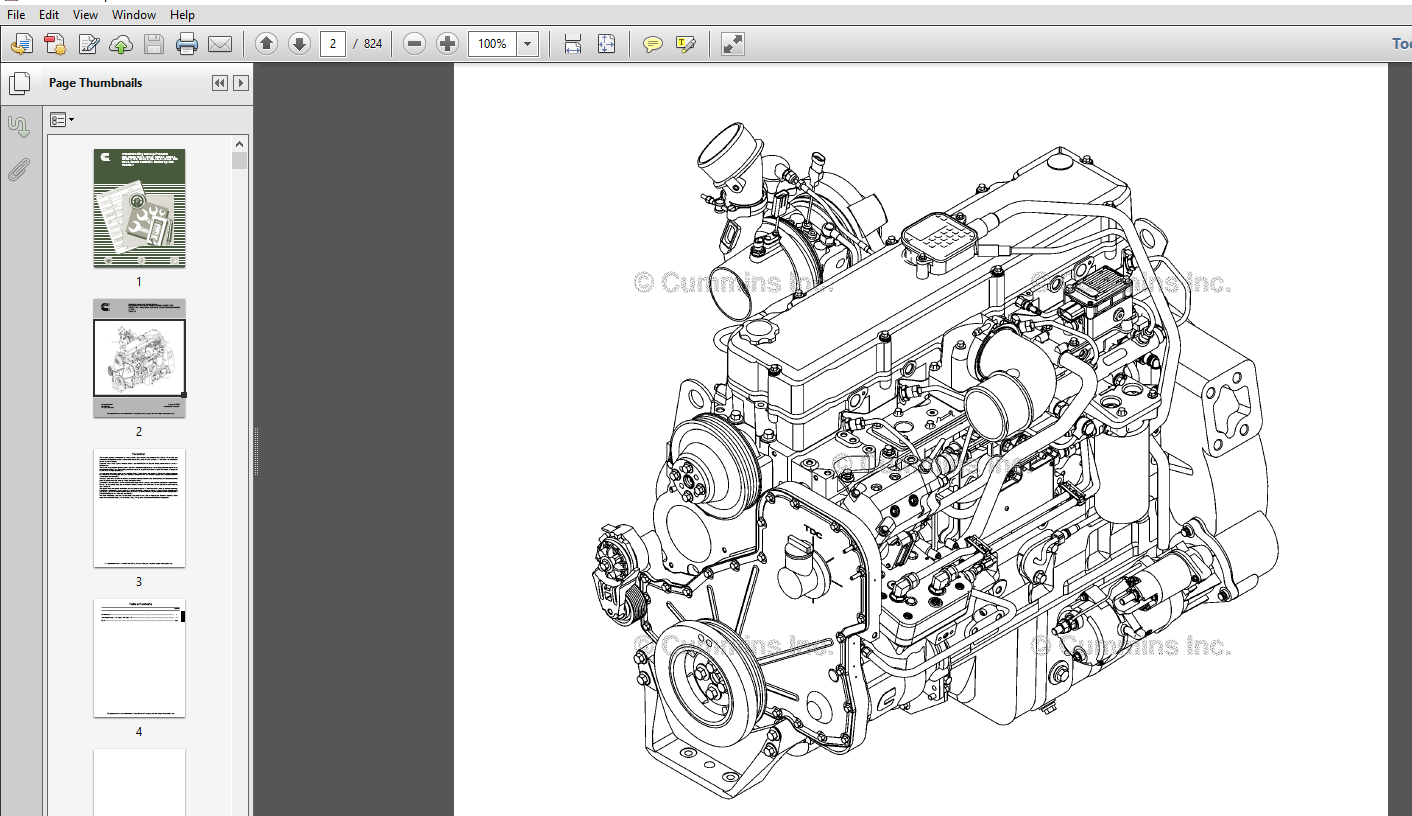Select page 2 thumbnail

[139, 358]
